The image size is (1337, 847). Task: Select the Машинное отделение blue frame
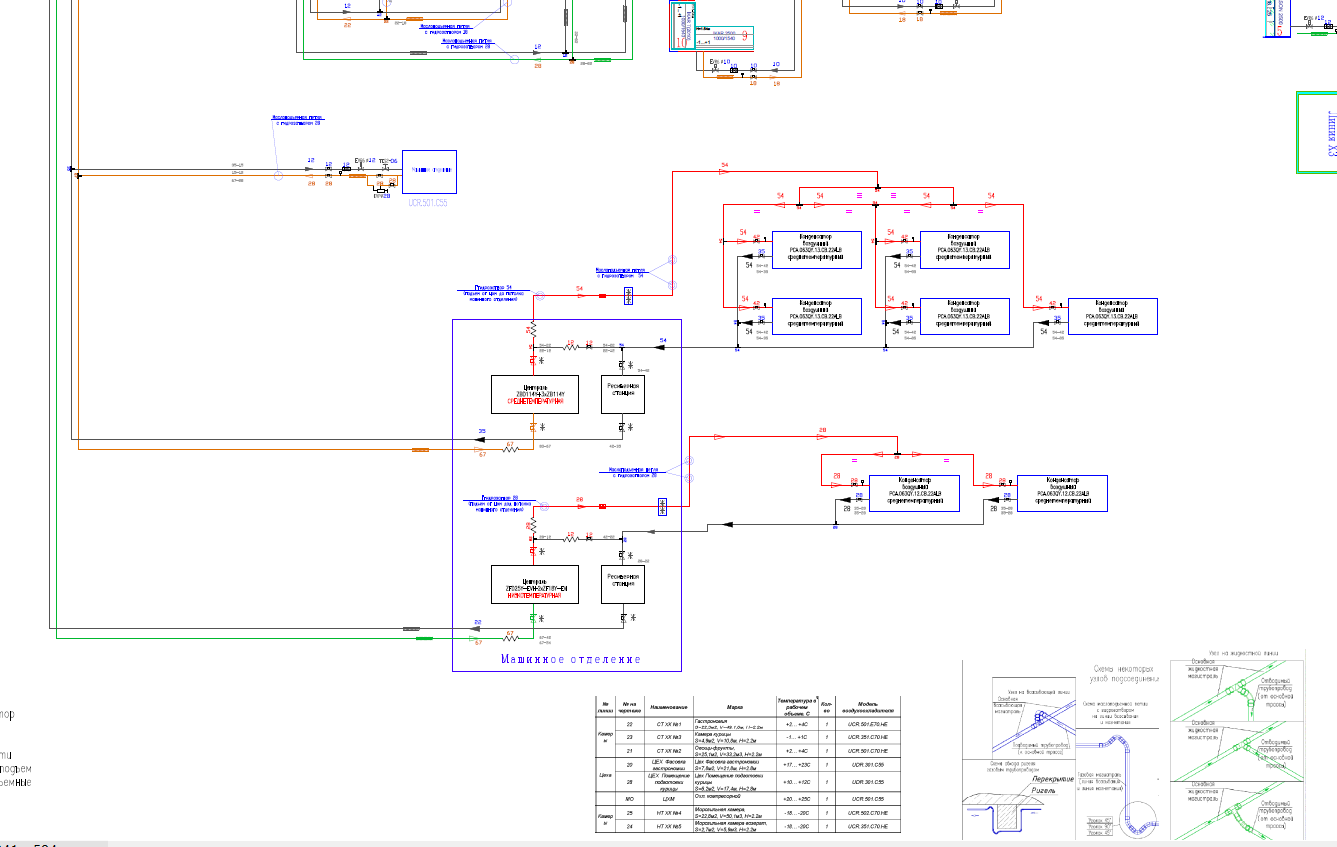point(567,660)
